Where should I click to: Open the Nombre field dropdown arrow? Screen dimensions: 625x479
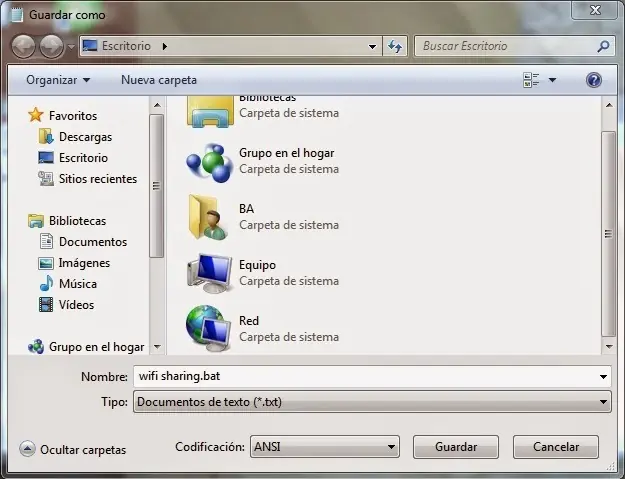tap(603, 377)
